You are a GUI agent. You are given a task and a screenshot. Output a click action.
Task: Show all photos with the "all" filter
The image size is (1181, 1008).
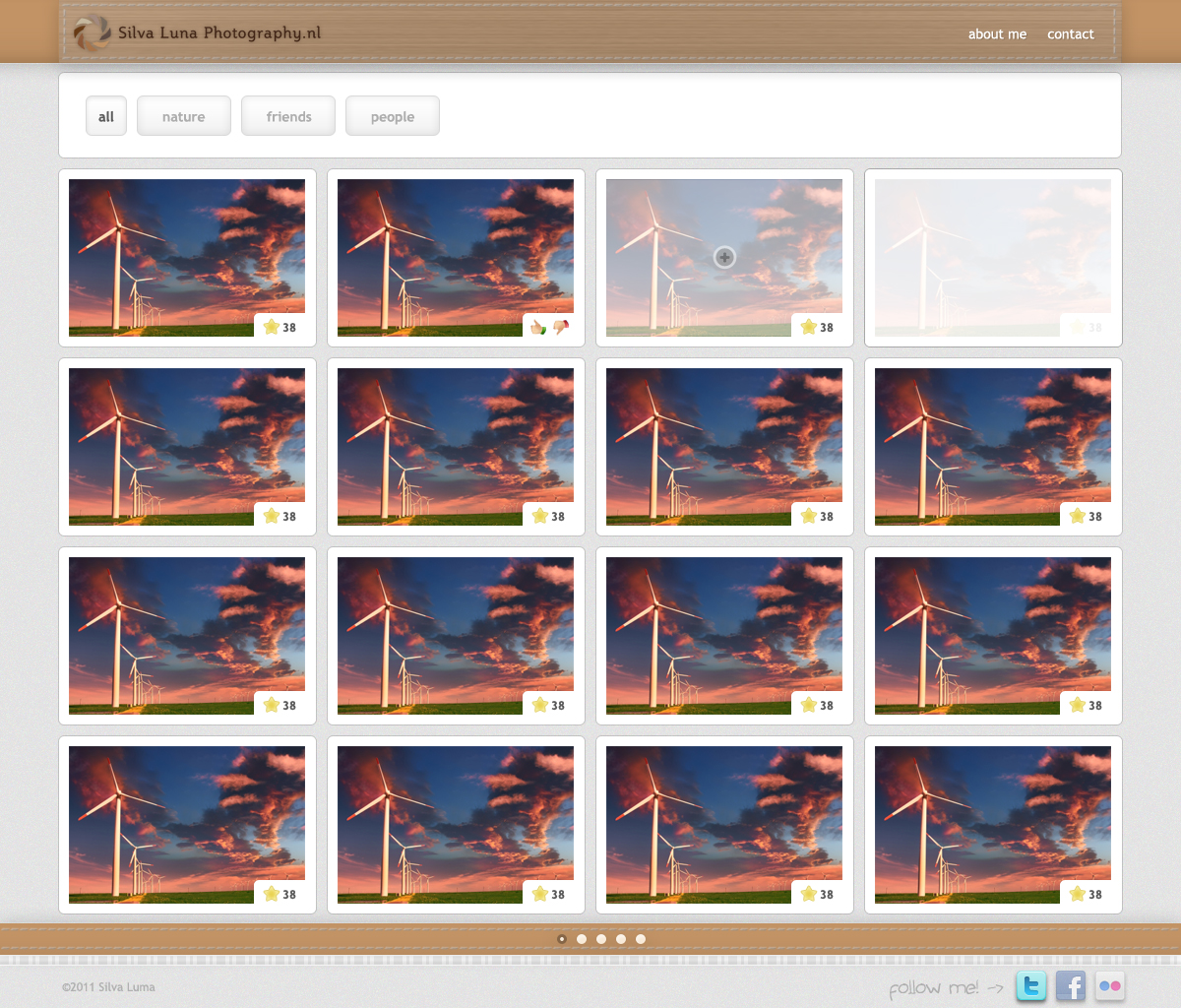[x=106, y=116]
